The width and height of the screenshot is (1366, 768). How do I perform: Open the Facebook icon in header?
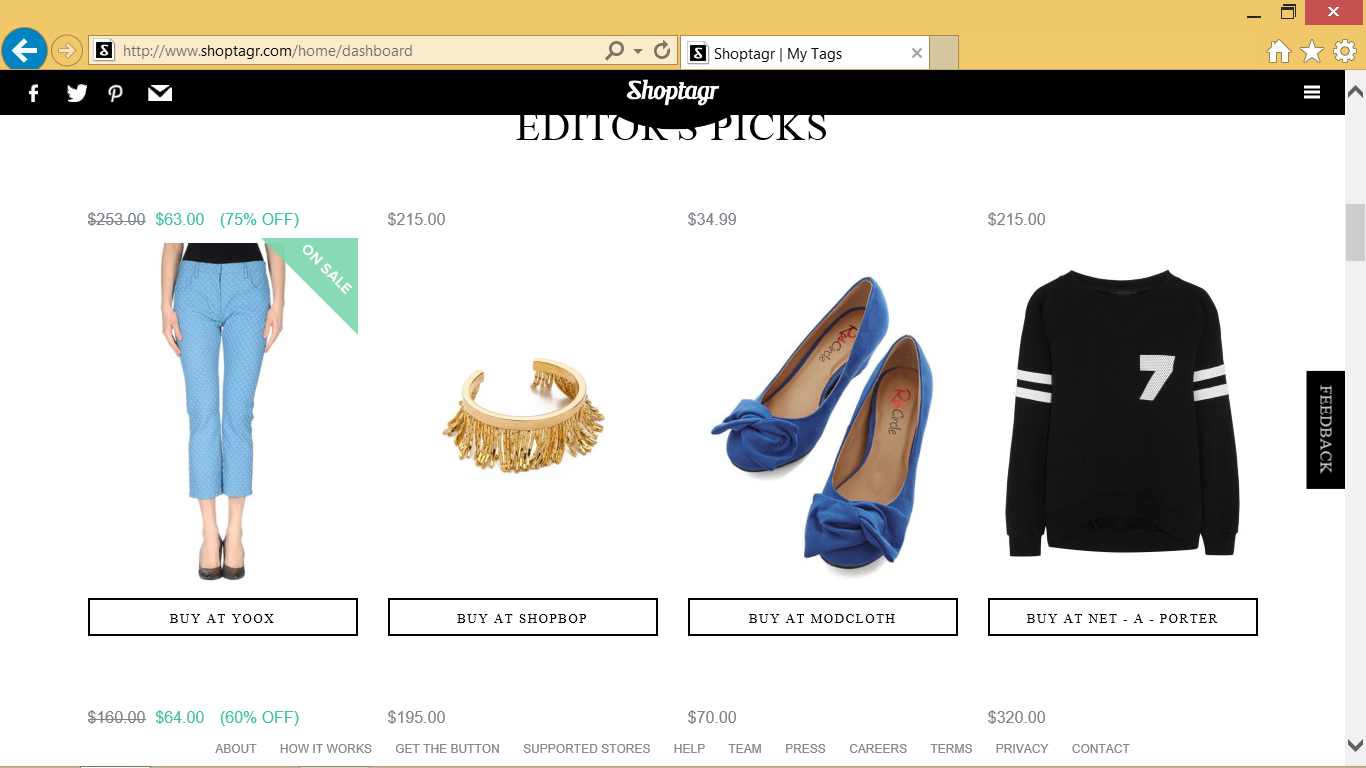[x=33, y=93]
